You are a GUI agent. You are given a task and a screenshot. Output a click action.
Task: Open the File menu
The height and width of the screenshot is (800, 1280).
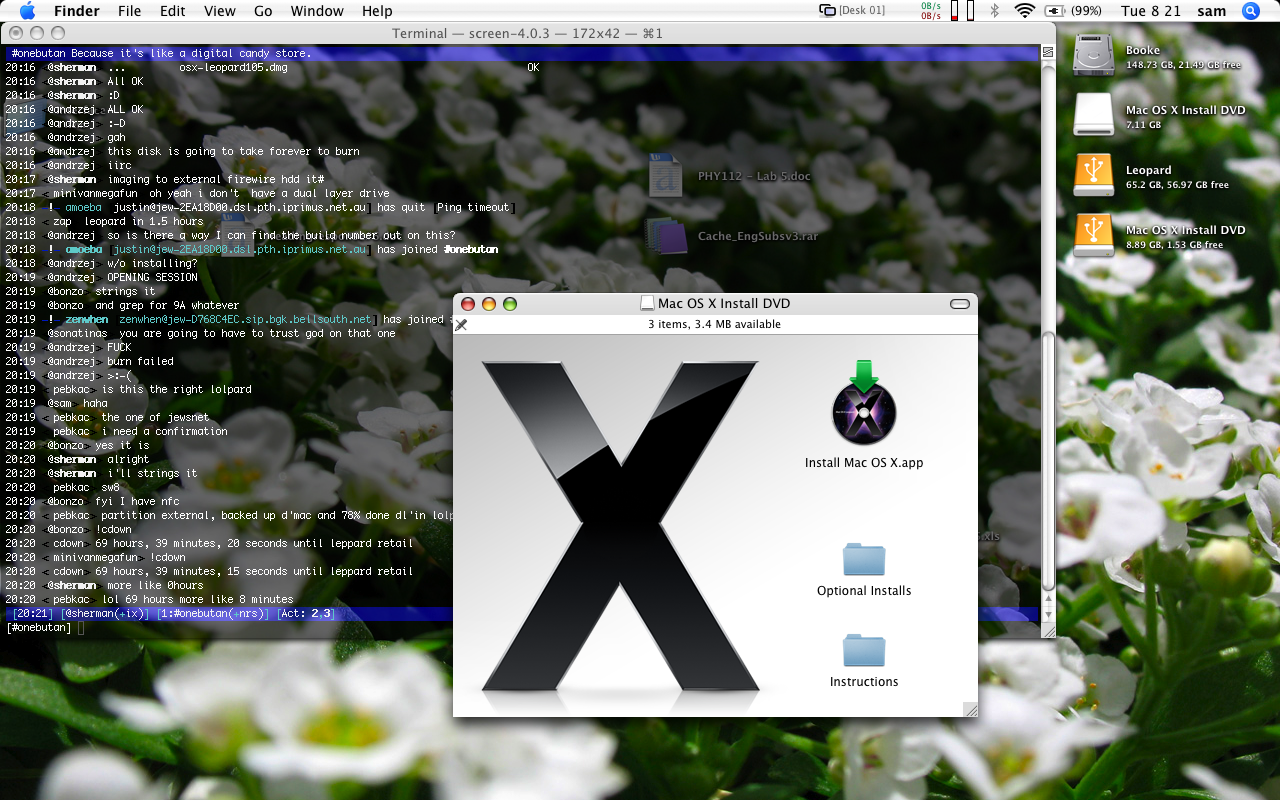(x=129, y=11)
